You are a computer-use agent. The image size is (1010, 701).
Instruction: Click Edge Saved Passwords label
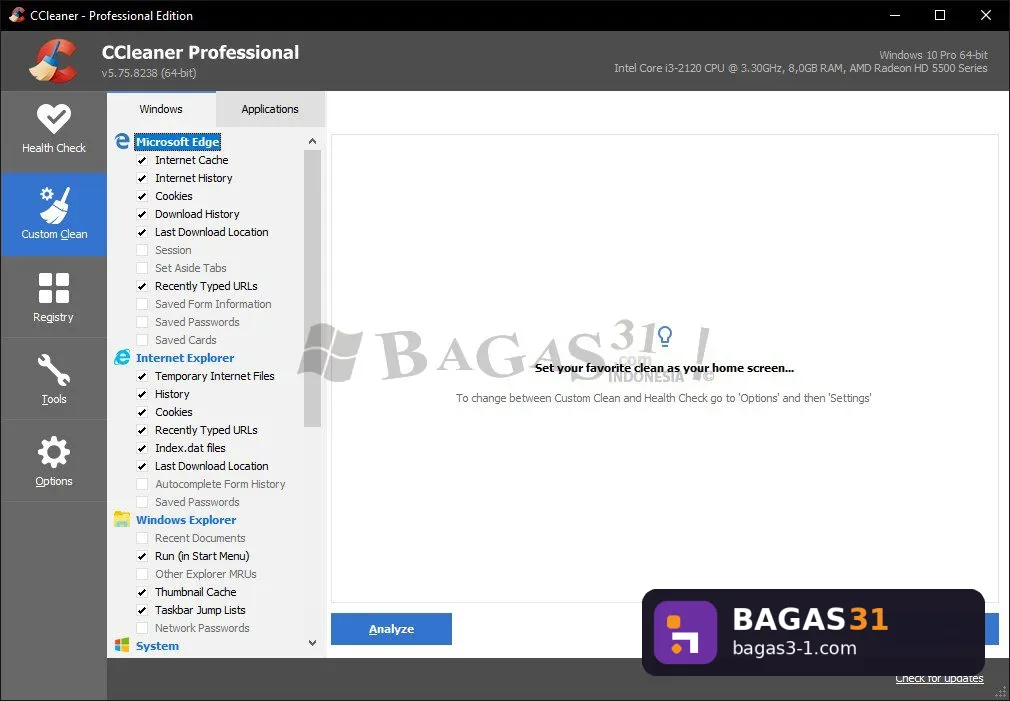tap(197, 322)
